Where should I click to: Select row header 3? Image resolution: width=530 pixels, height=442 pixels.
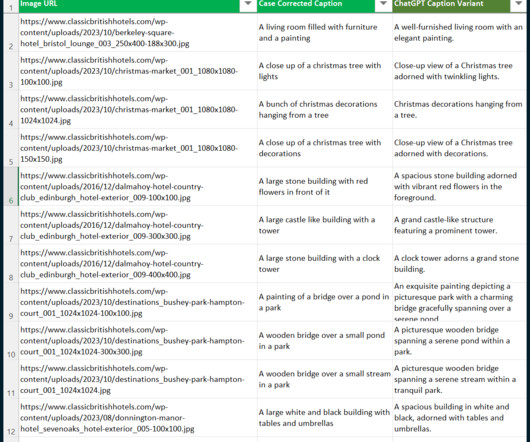[11, 71]
